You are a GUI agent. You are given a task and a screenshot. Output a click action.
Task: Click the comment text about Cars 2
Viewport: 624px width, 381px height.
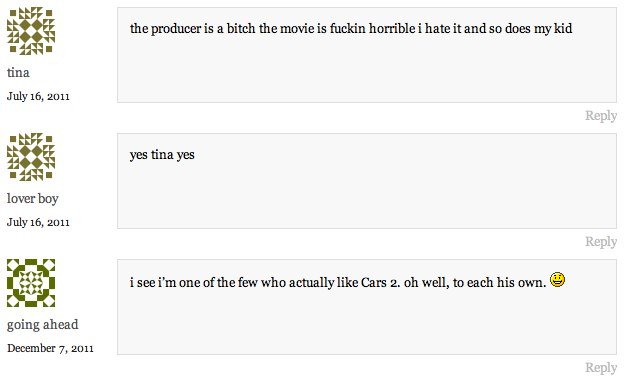point(338,282)
